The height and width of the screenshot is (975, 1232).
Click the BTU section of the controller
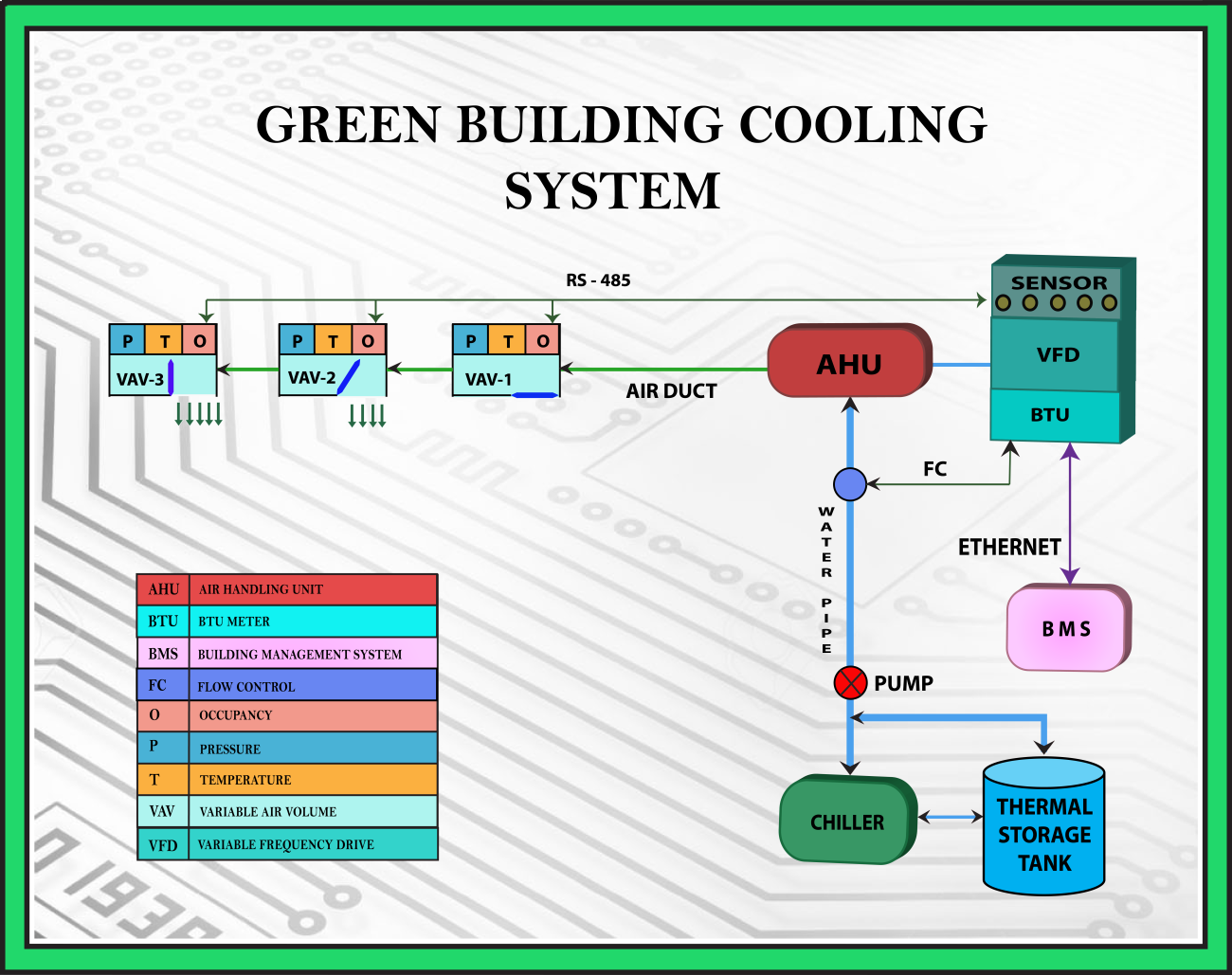pos(1055,415)
